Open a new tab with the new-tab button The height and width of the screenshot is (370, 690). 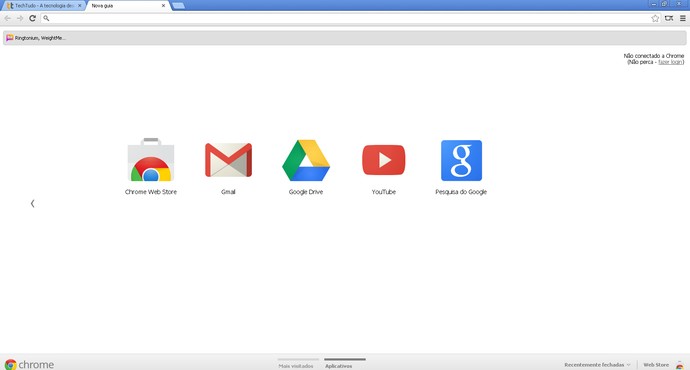point(178,6)
